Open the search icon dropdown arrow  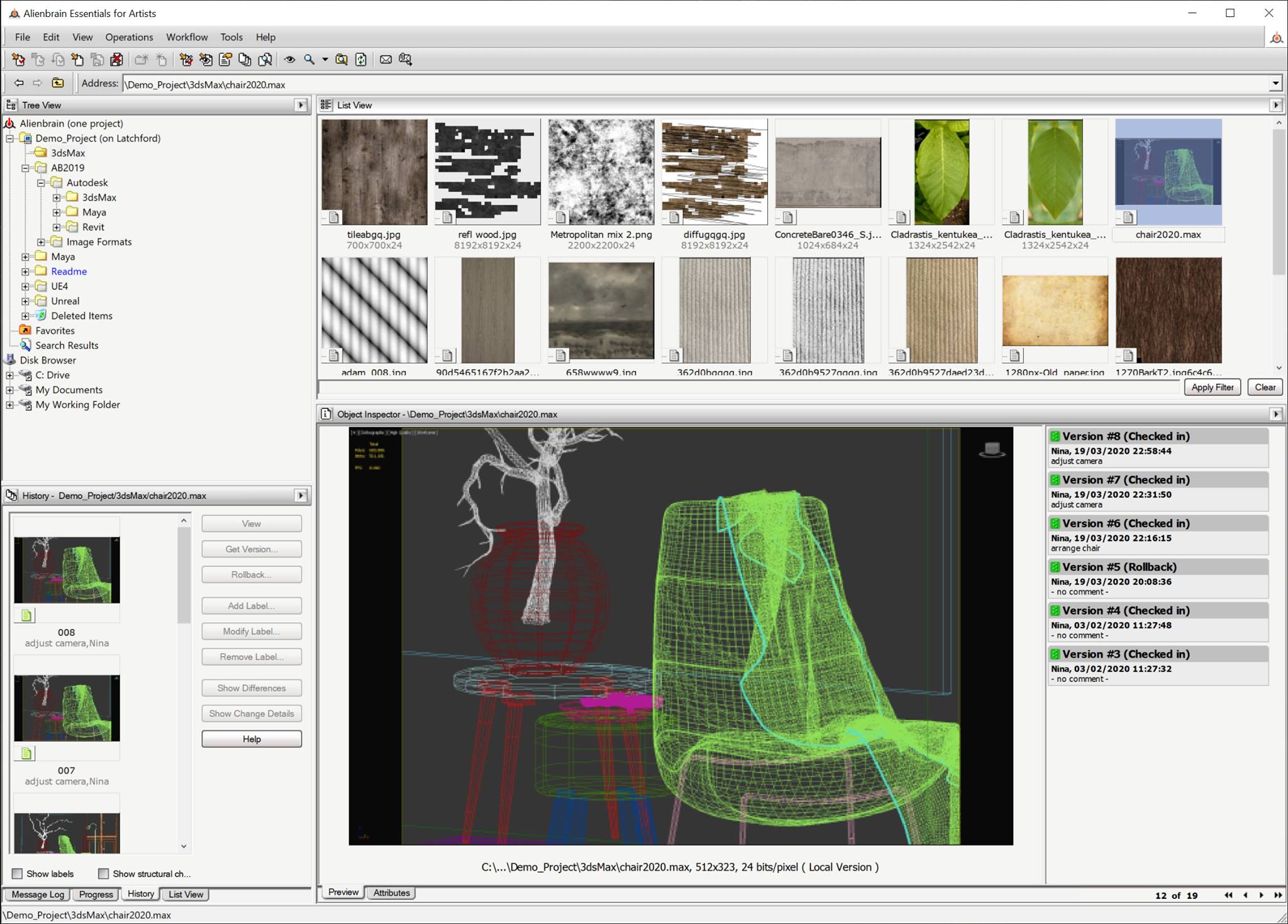325,60
